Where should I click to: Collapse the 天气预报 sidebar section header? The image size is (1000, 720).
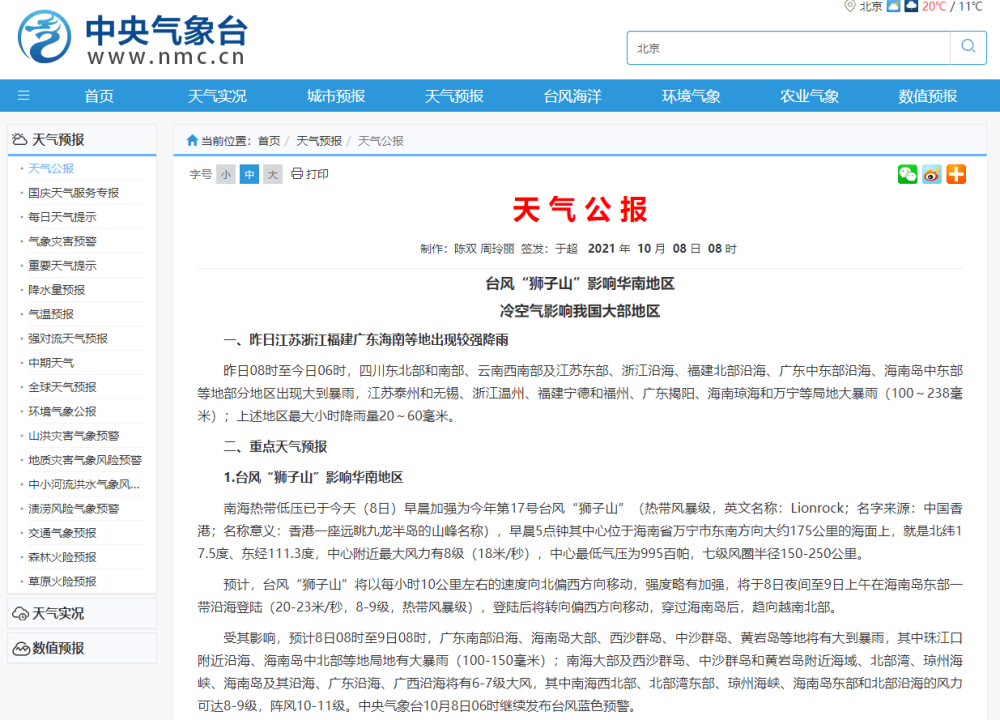[x=81, y=140]
